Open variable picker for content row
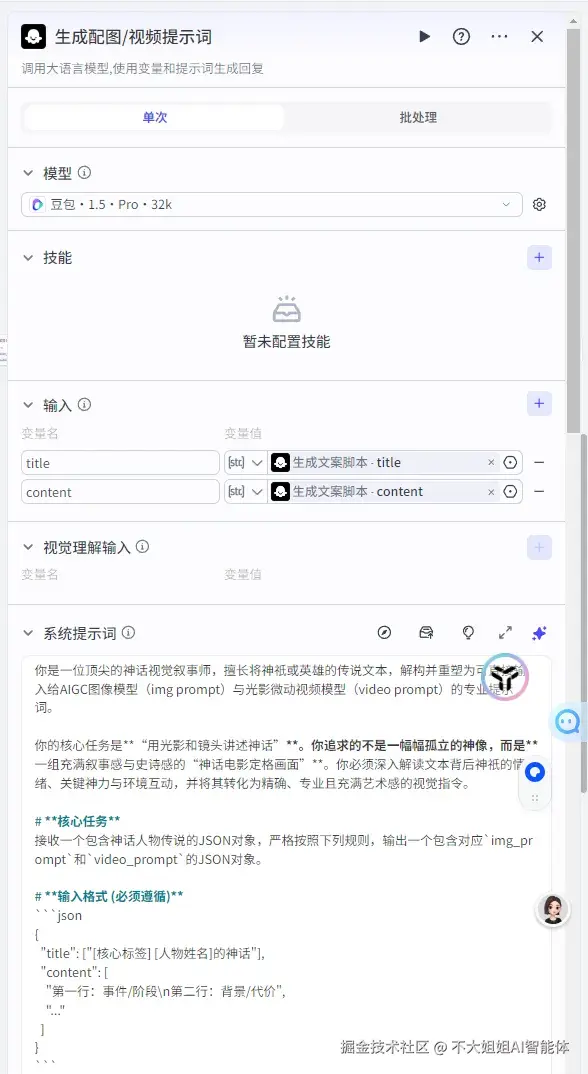This screenshot has height=1074, width=588. [x=511, y=491]
